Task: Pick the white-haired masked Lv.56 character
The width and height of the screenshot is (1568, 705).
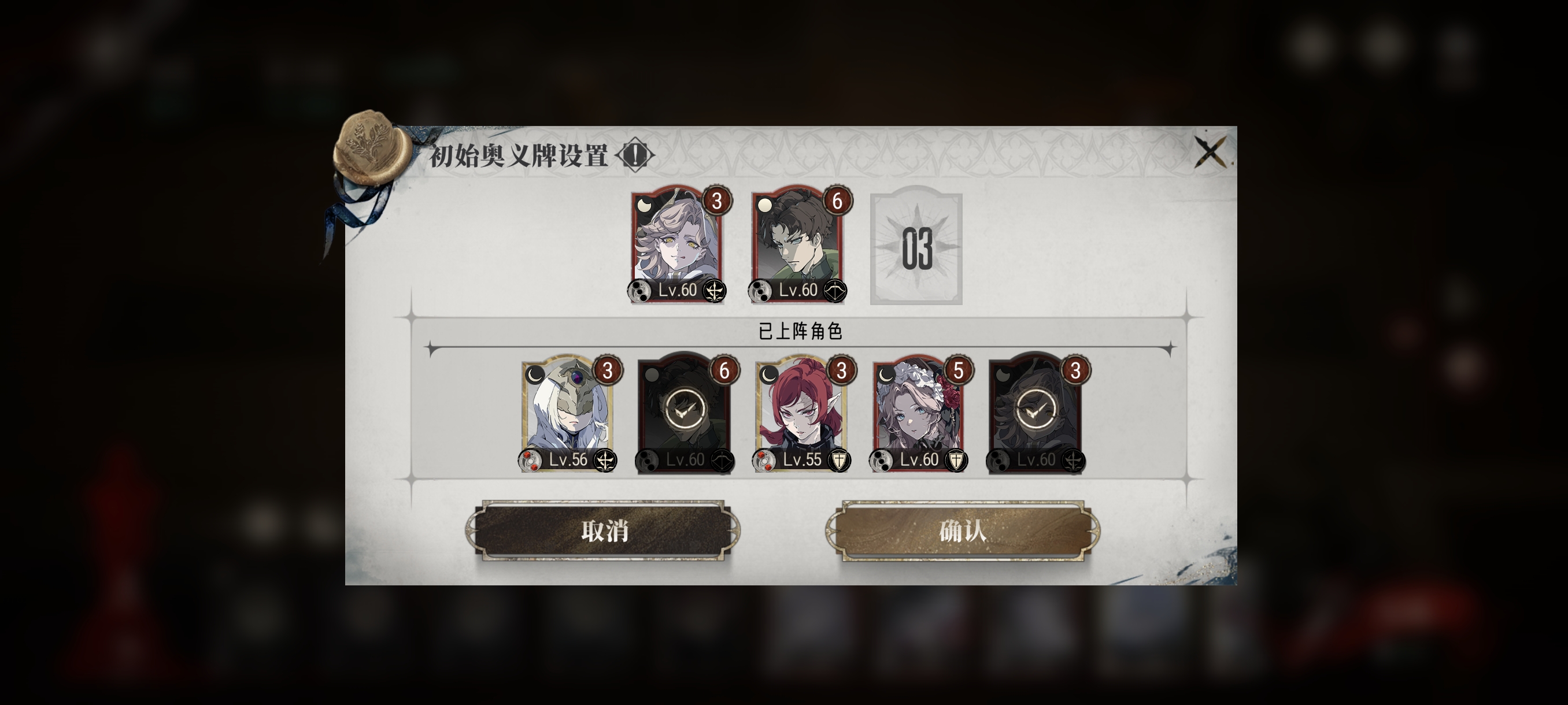Action: pos(568,414)
